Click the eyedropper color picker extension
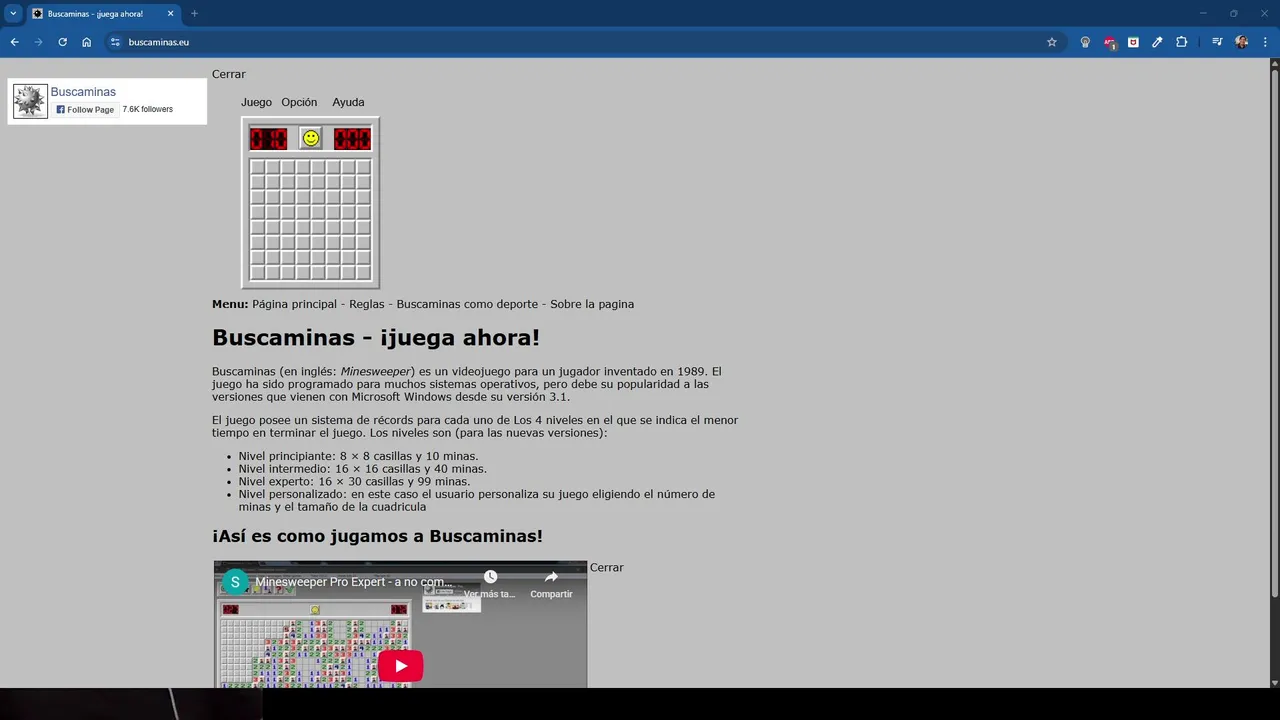The width and height of the screenshot is (1280, 720). 1157,42
